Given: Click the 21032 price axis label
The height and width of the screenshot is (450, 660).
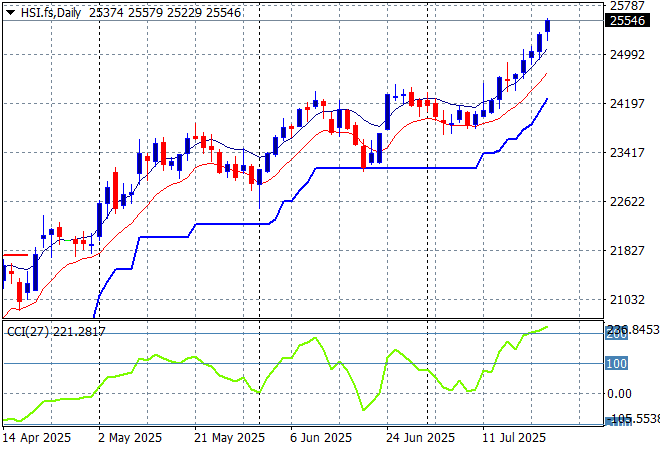Looking at the screenshot, I should coord(627,300).
